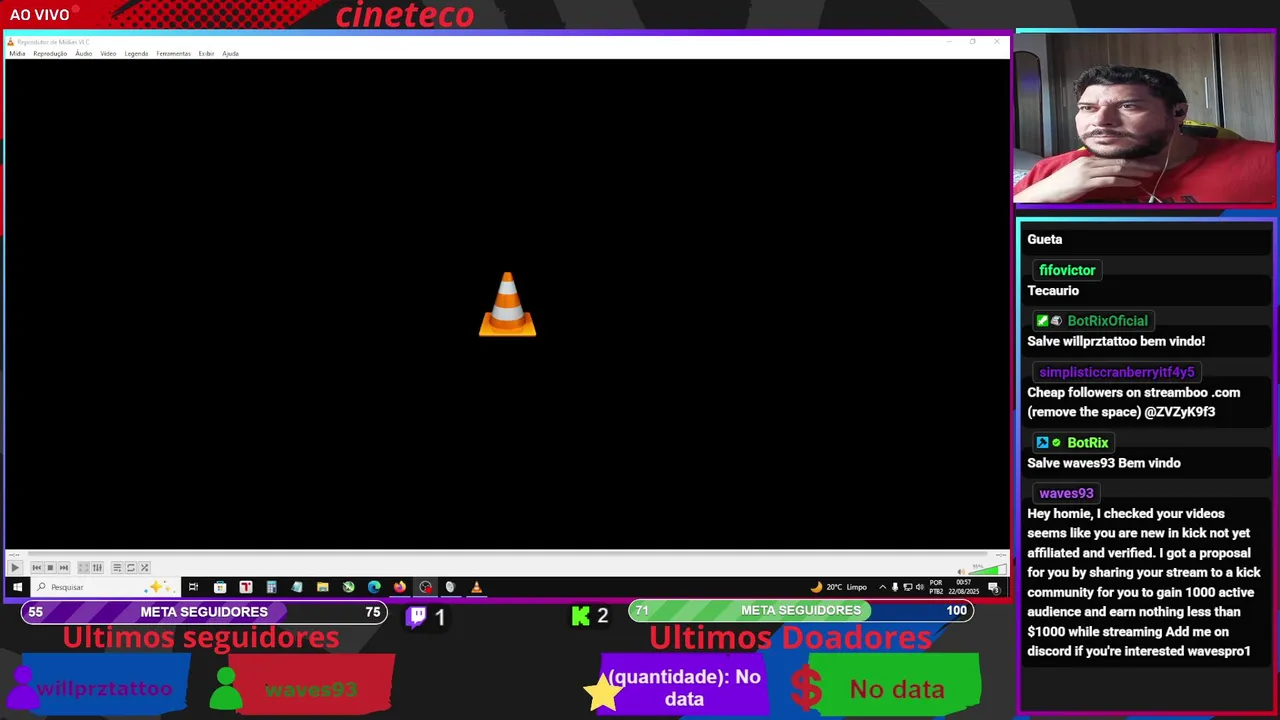Open the Ajuda menu
Screen dimensions: 1280x720
click(x=230, y=54)
